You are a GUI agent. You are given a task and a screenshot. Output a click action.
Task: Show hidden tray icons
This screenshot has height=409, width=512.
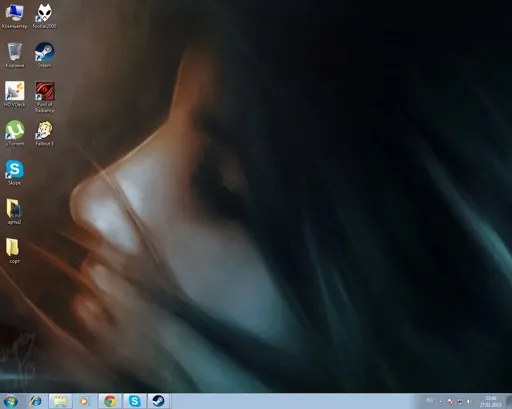[441, 402]
